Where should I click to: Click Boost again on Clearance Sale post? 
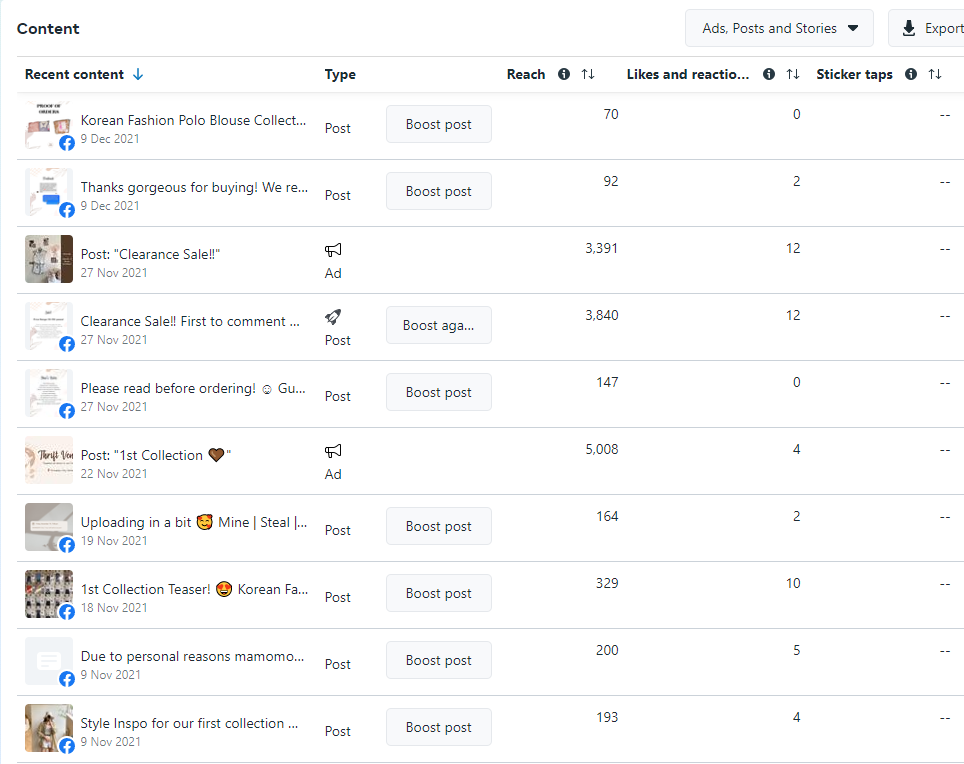pos(438,325)
